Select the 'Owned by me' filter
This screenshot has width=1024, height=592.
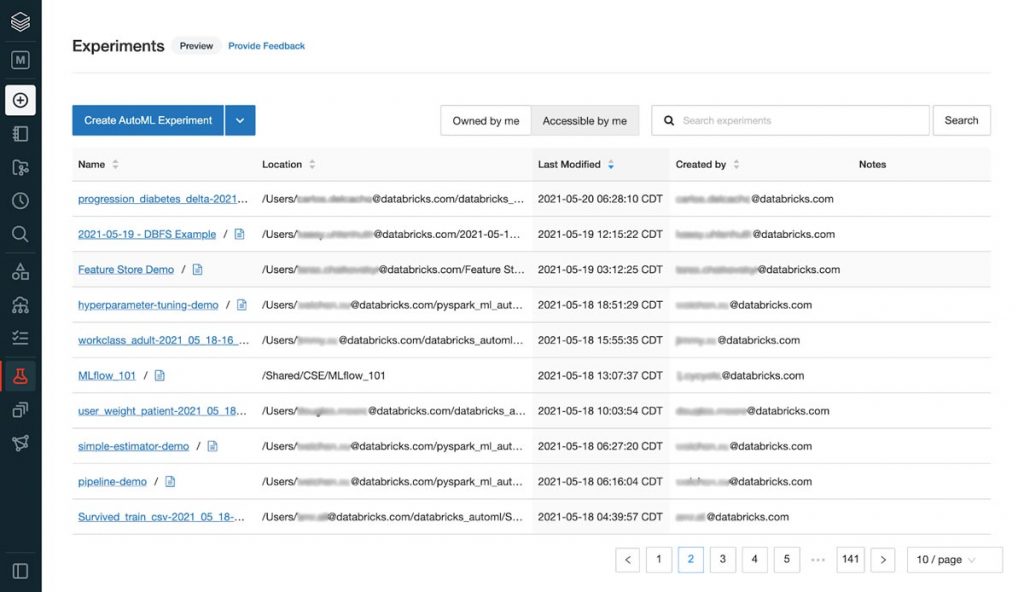click(485, 121)
